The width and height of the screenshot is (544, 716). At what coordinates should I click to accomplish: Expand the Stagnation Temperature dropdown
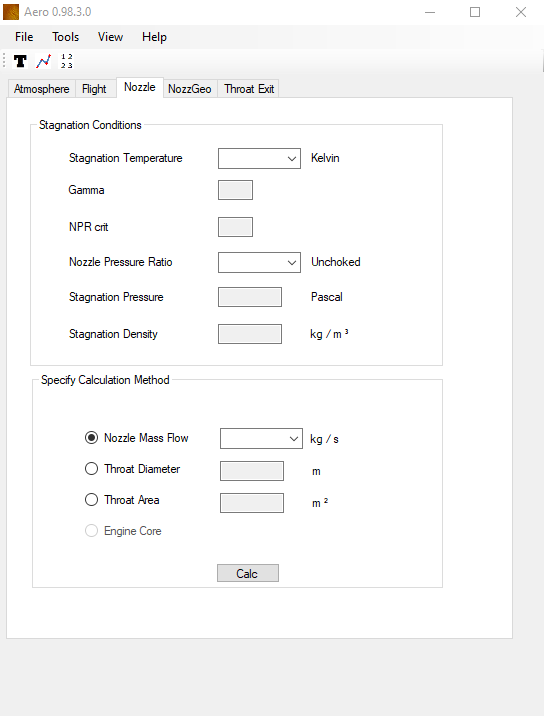click(x=259, y=158)
